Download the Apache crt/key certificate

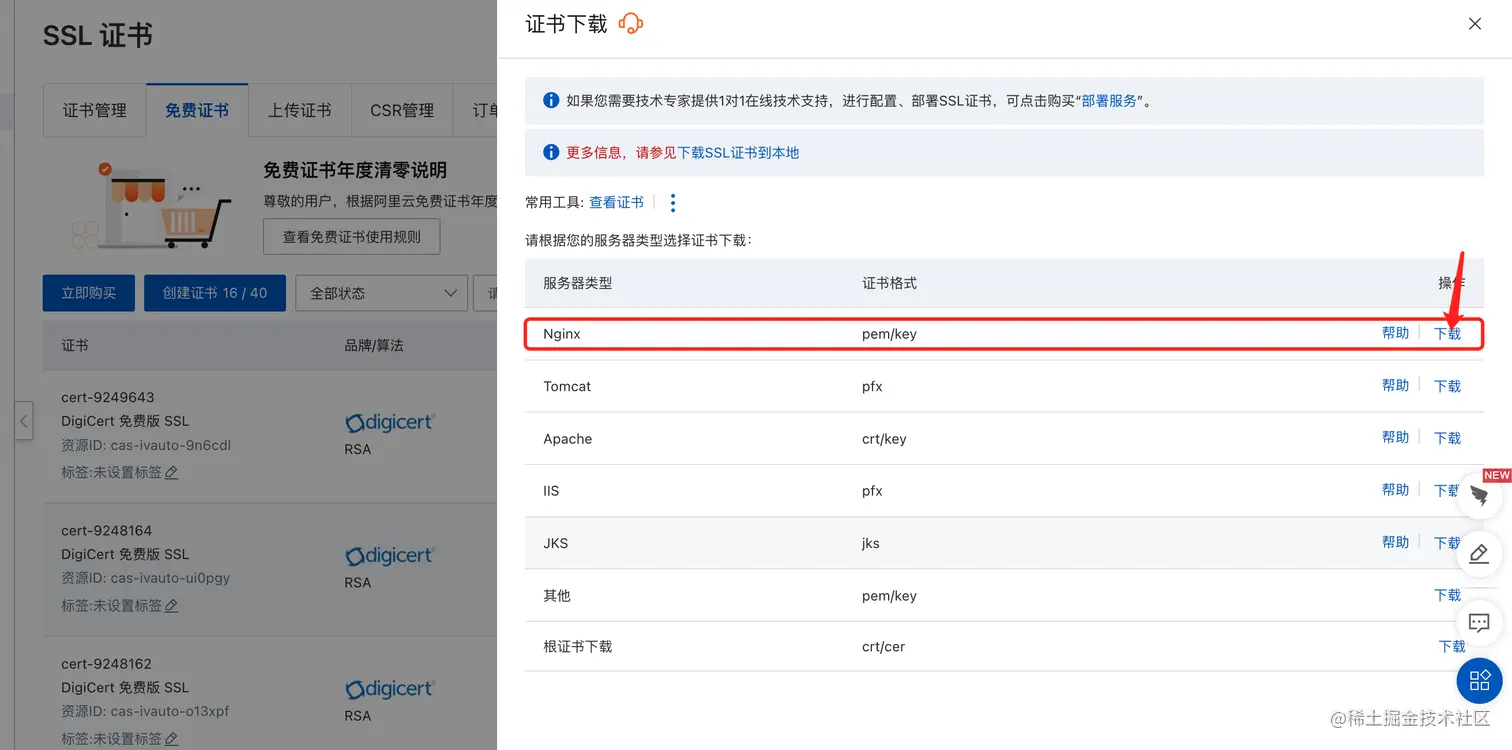[x=1447, y=438]
